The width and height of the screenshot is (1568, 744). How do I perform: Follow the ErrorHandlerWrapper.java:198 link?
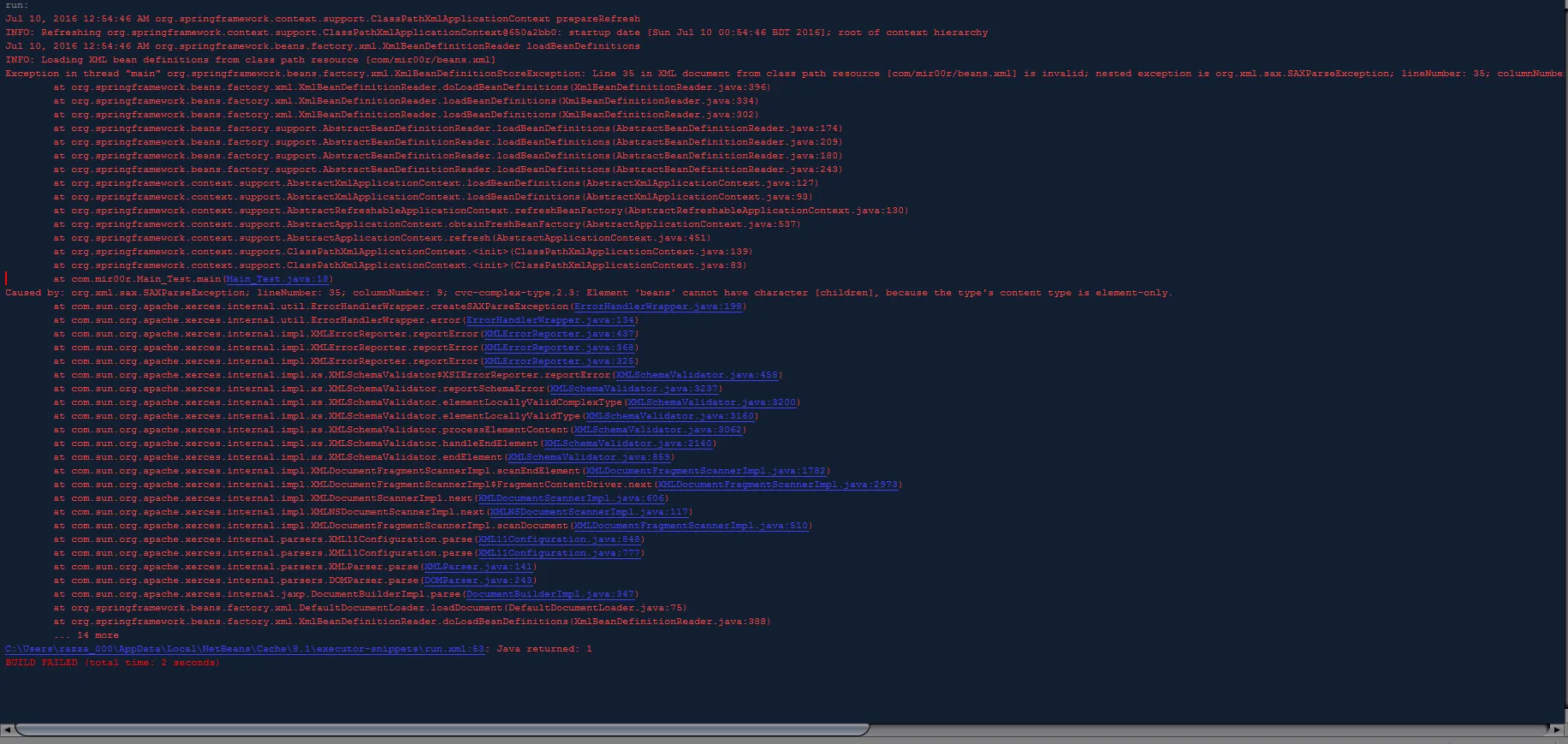(x=658, y=307)
